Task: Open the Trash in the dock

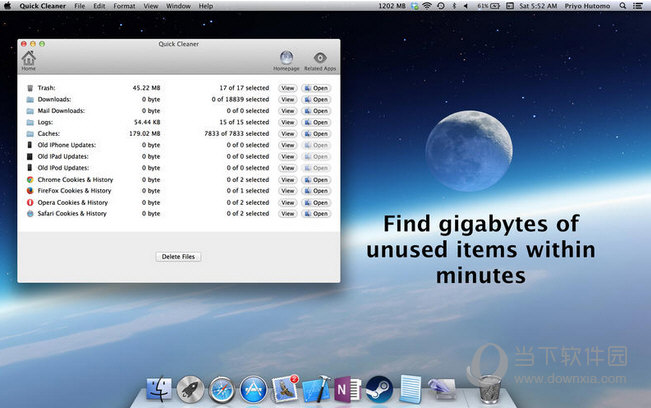Action: click(490, 389)
